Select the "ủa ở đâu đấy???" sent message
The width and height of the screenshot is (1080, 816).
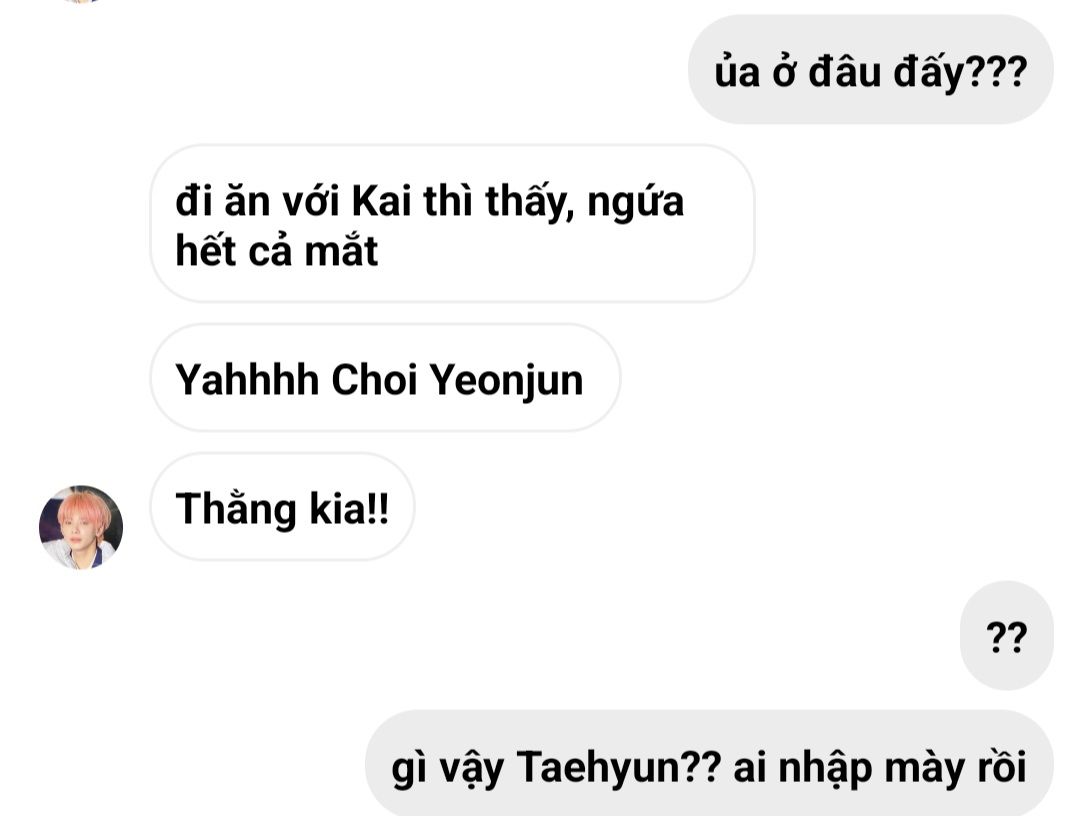871,70
